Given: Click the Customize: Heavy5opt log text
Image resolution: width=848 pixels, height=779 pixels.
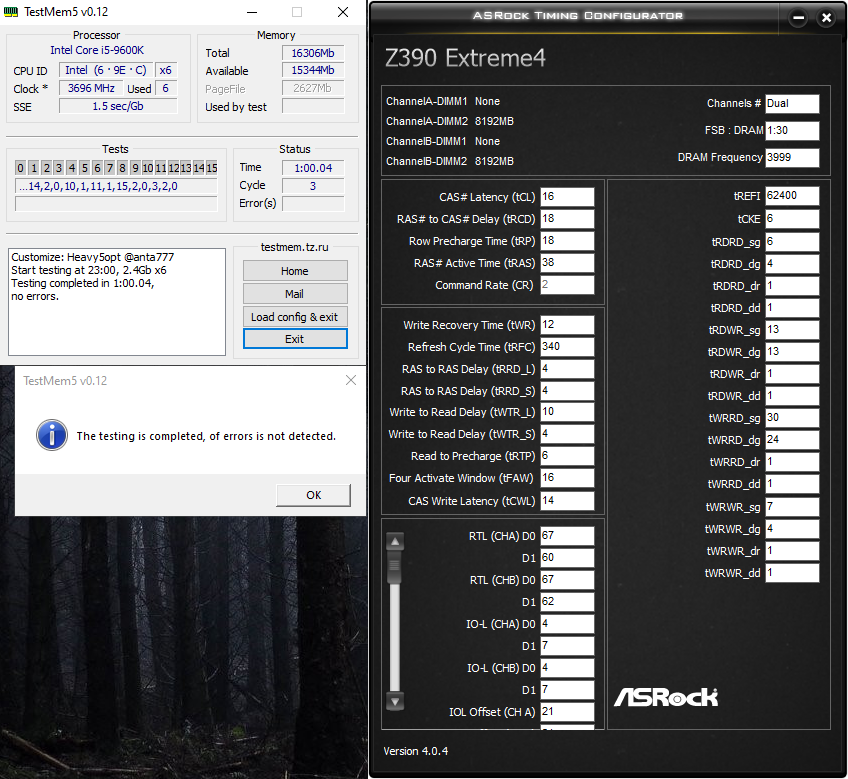Looking at the screenshot, I should click(92, 257).
